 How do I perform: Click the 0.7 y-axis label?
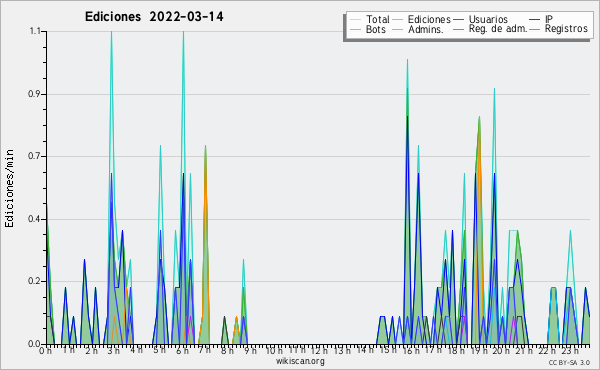coord(34,156)
